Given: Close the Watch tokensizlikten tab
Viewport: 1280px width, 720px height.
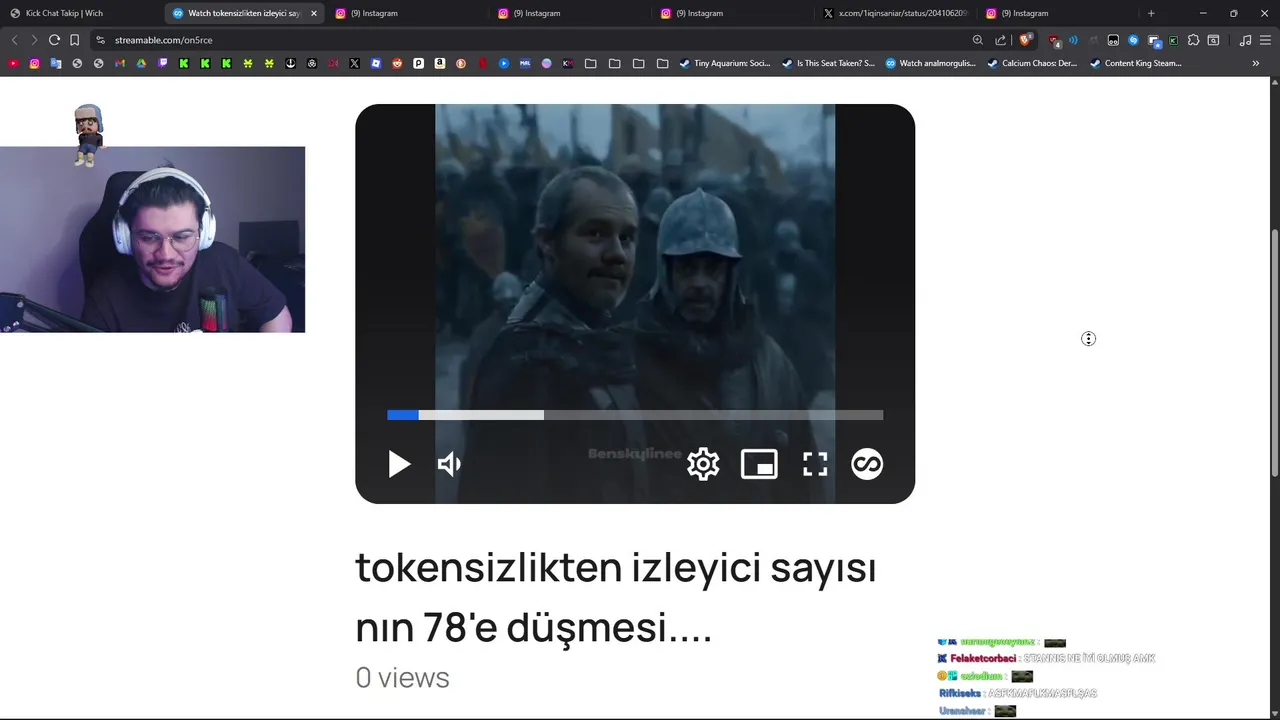Looking at the screenshot, I should 313,13.
